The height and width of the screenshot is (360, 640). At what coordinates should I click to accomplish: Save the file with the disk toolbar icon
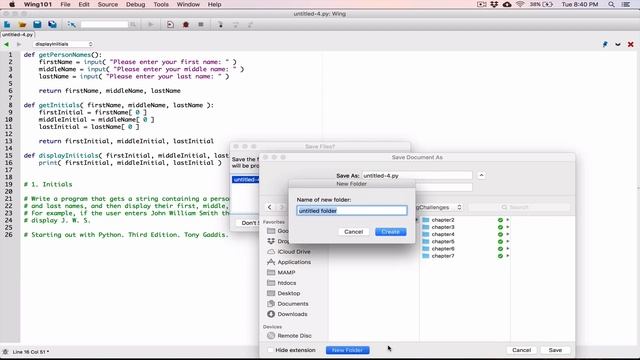point(37,24)
